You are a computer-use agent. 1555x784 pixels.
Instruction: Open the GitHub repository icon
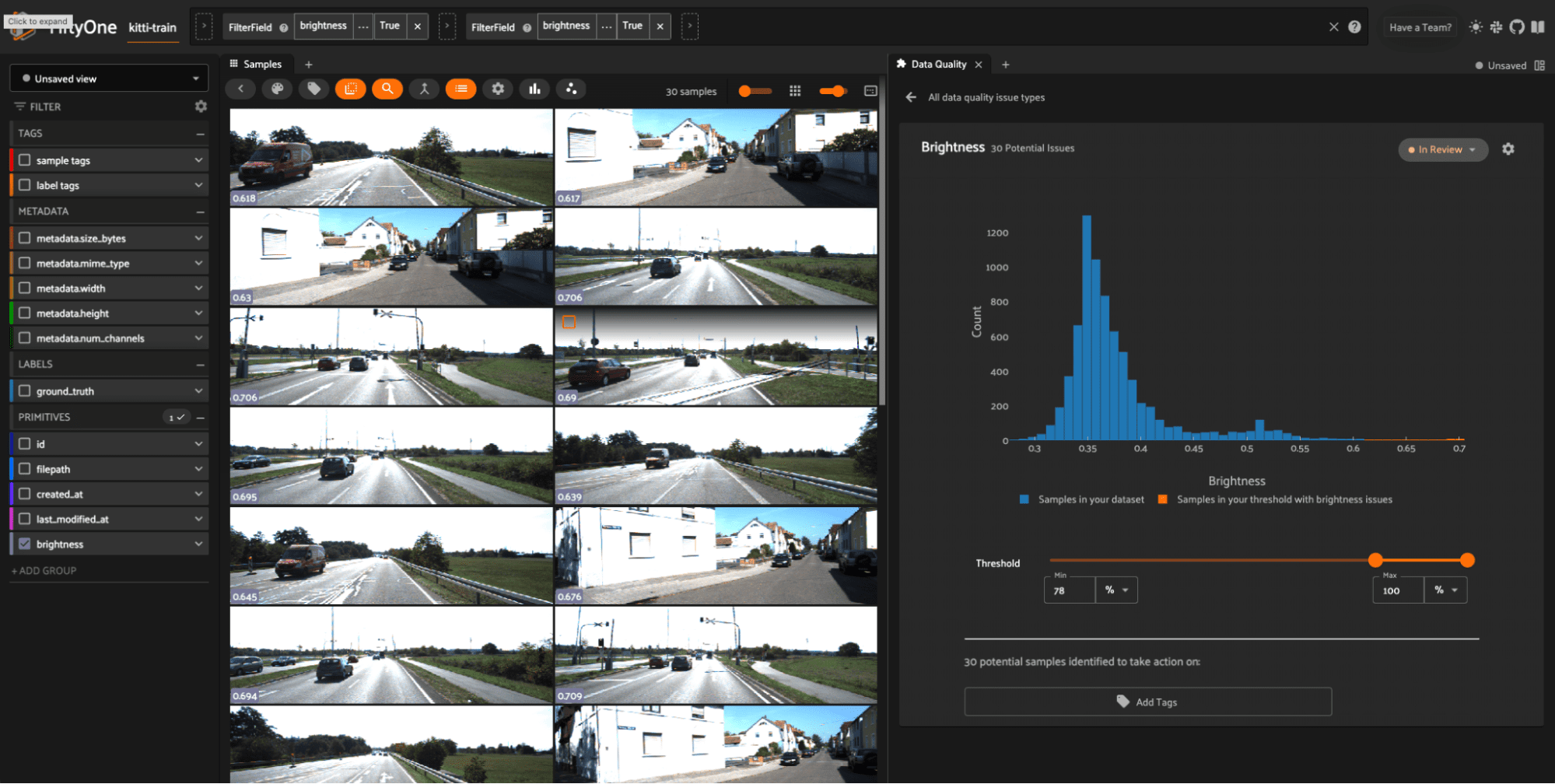click(x=1517, y=27)
